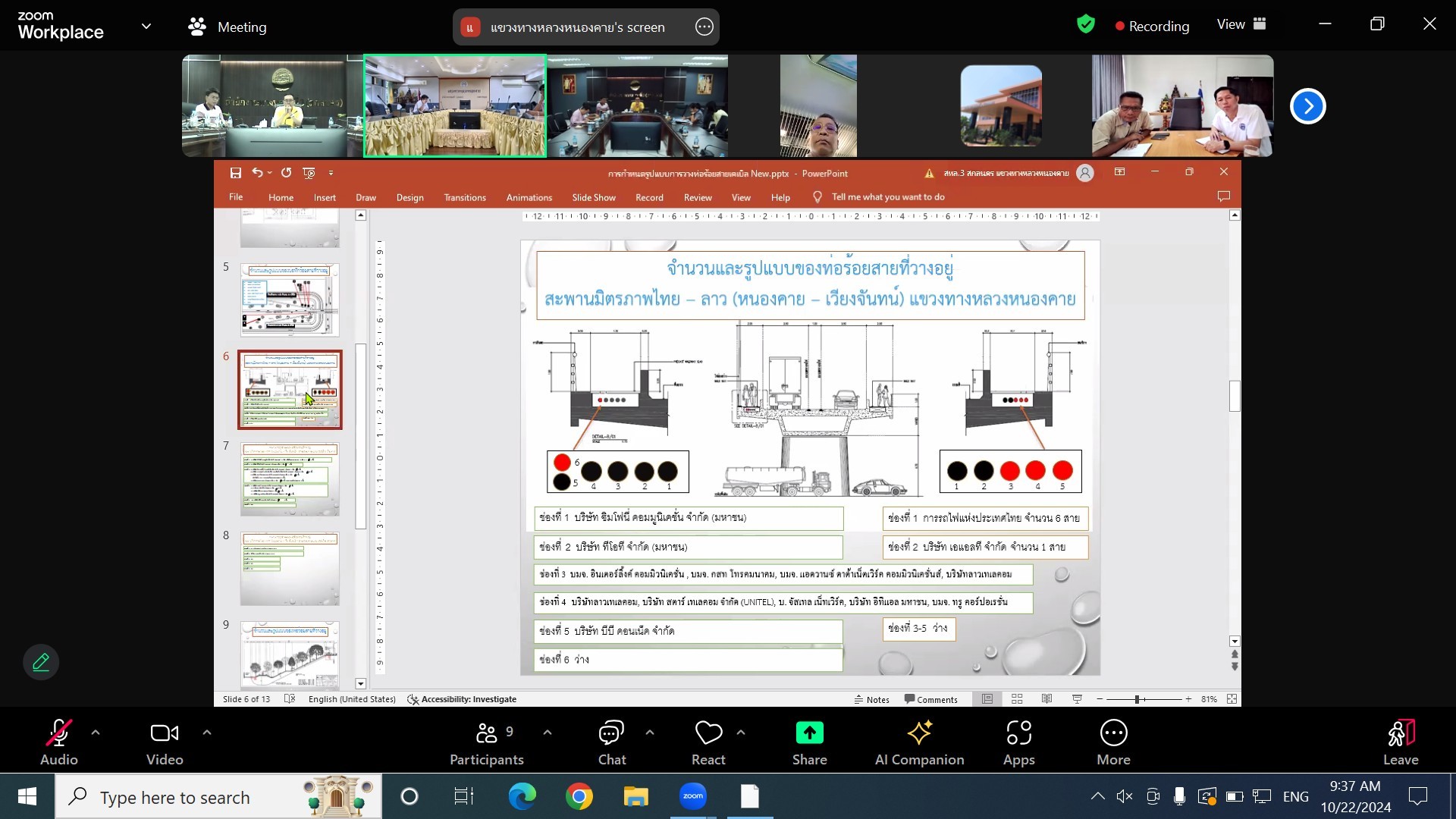Open the View layout menu
The width and height of the screenshot is (1456, 819).
pyautogui.click(x=1241, y=24)
